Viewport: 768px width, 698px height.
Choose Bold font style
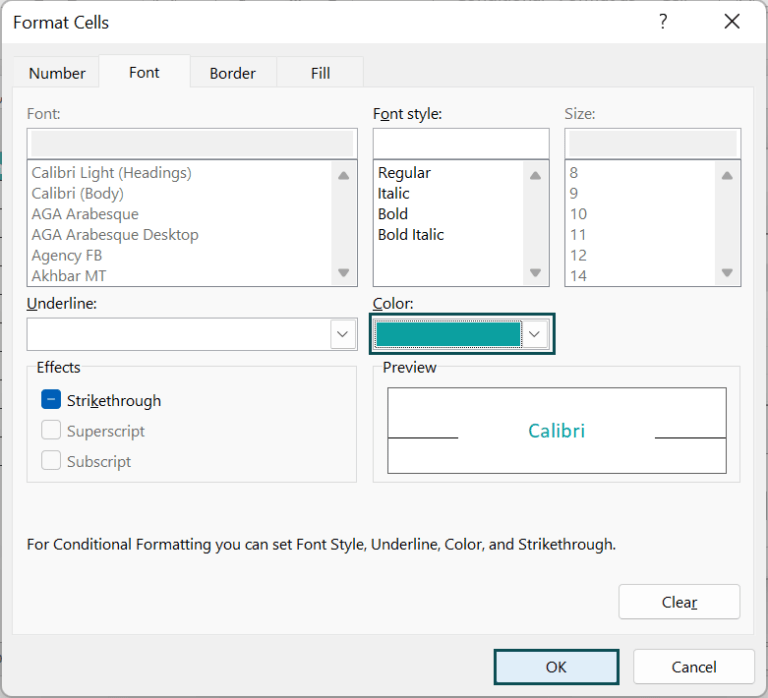click(x=392, y=214)
